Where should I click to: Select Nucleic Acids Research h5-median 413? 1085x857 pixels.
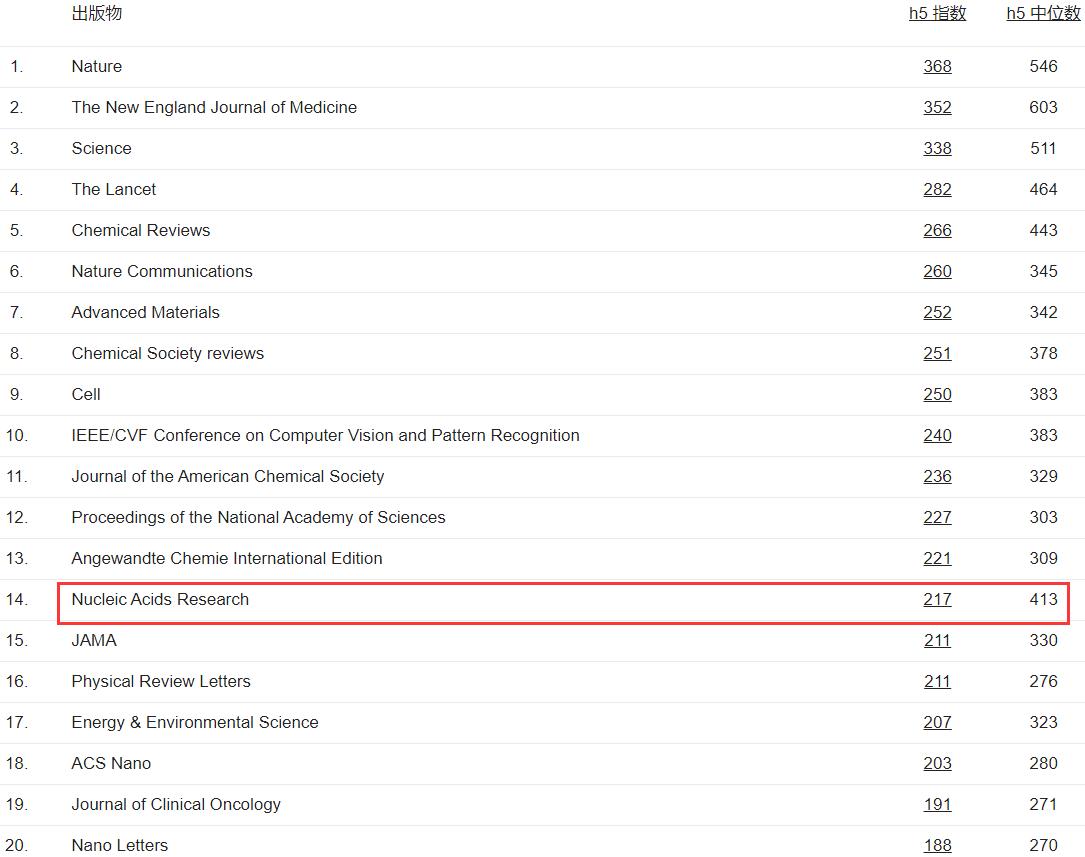[x=1043, y=600]
